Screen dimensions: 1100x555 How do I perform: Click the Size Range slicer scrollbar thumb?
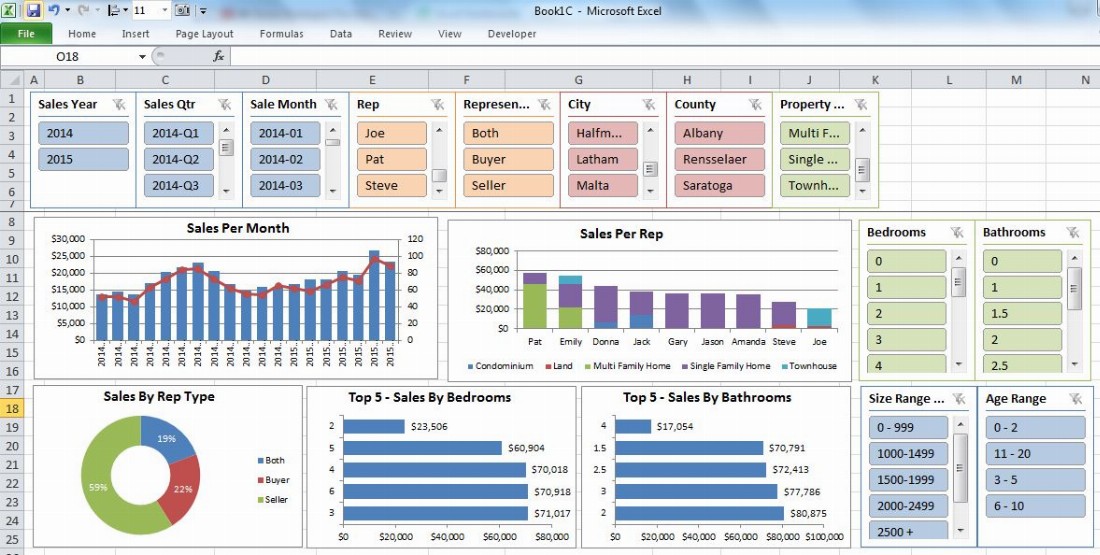[x=960, y=469]
